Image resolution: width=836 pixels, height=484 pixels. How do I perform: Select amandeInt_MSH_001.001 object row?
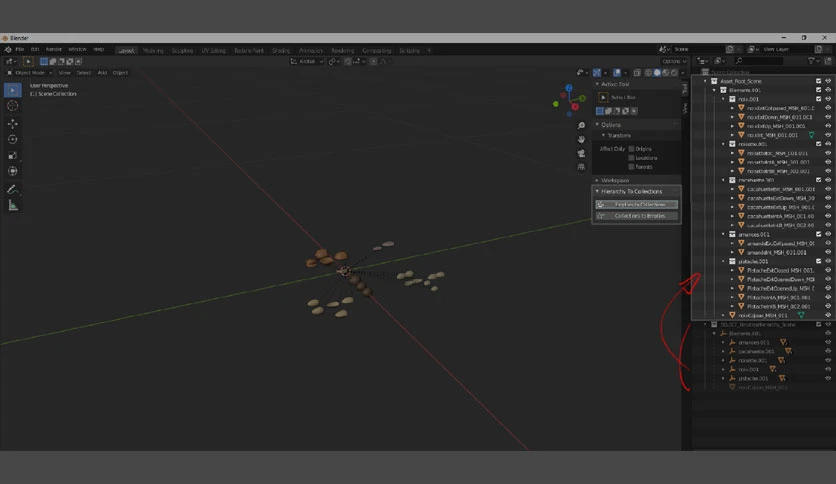click(776, 253)
